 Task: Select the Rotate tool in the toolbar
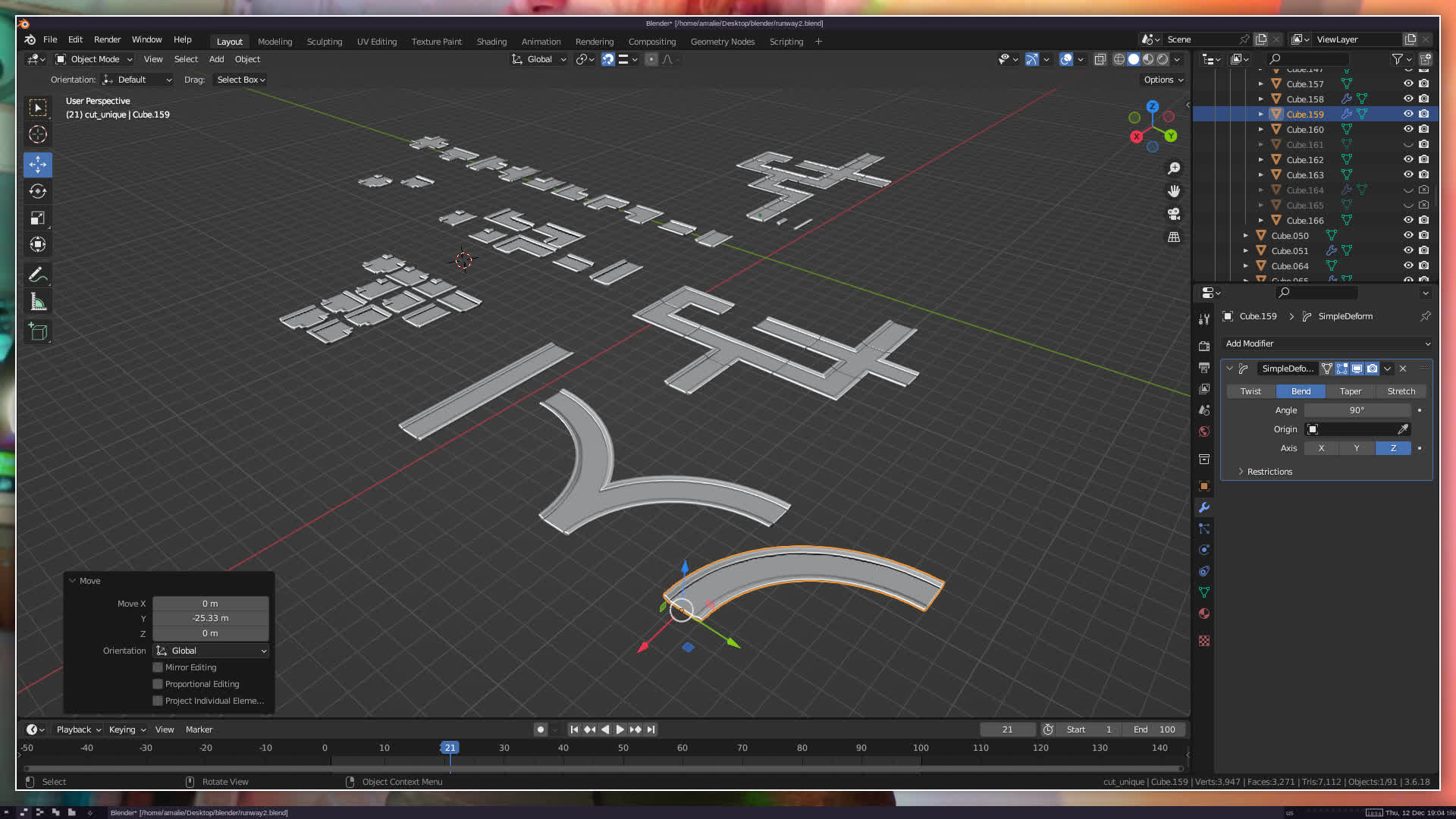[38, 191]
